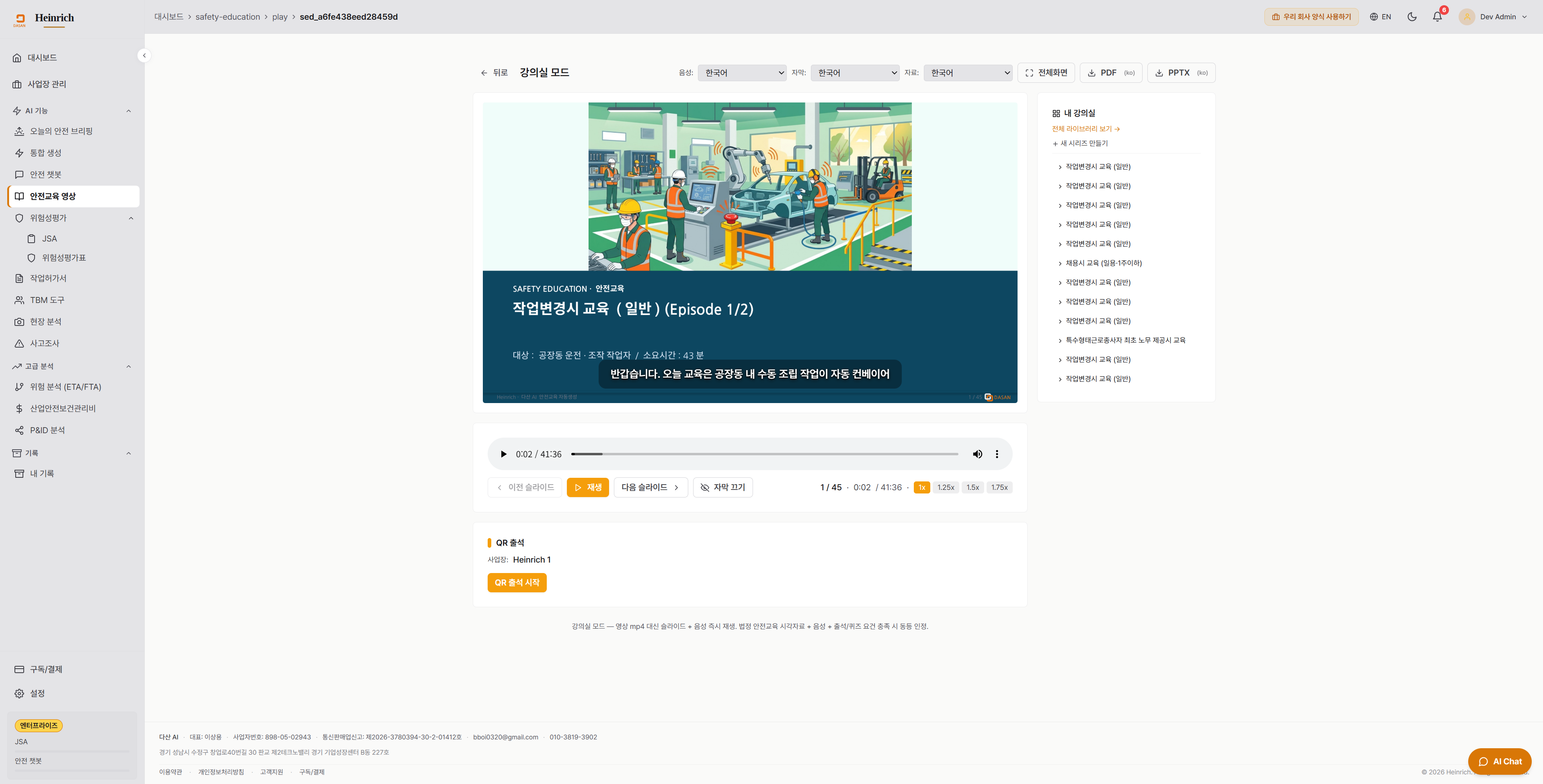Click 우리 회사 양식 사용하기 button

[1311, 17]
